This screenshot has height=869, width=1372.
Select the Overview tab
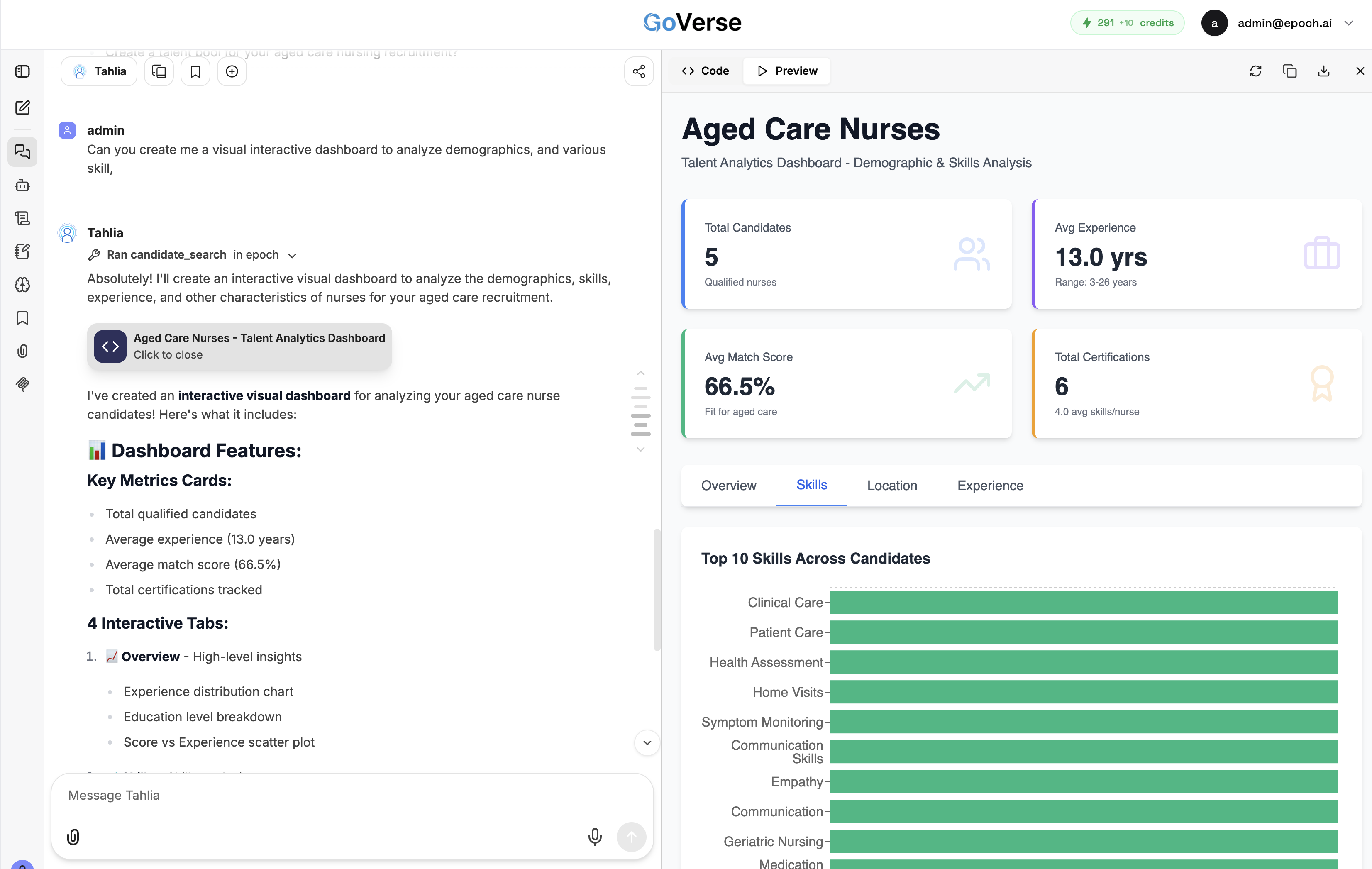tap(729, 486)
